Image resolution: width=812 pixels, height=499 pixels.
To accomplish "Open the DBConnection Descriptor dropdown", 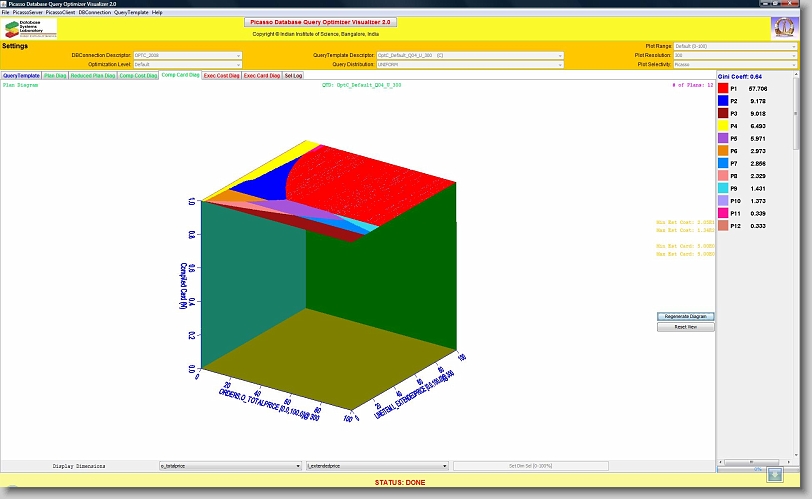I will [188, 55].
